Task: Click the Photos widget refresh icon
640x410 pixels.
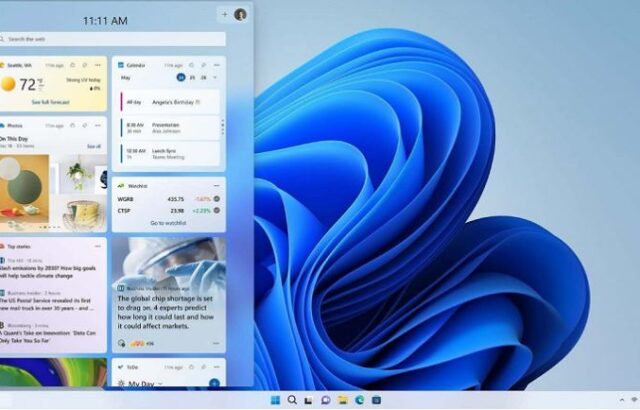Action: (x=73, y=126)
